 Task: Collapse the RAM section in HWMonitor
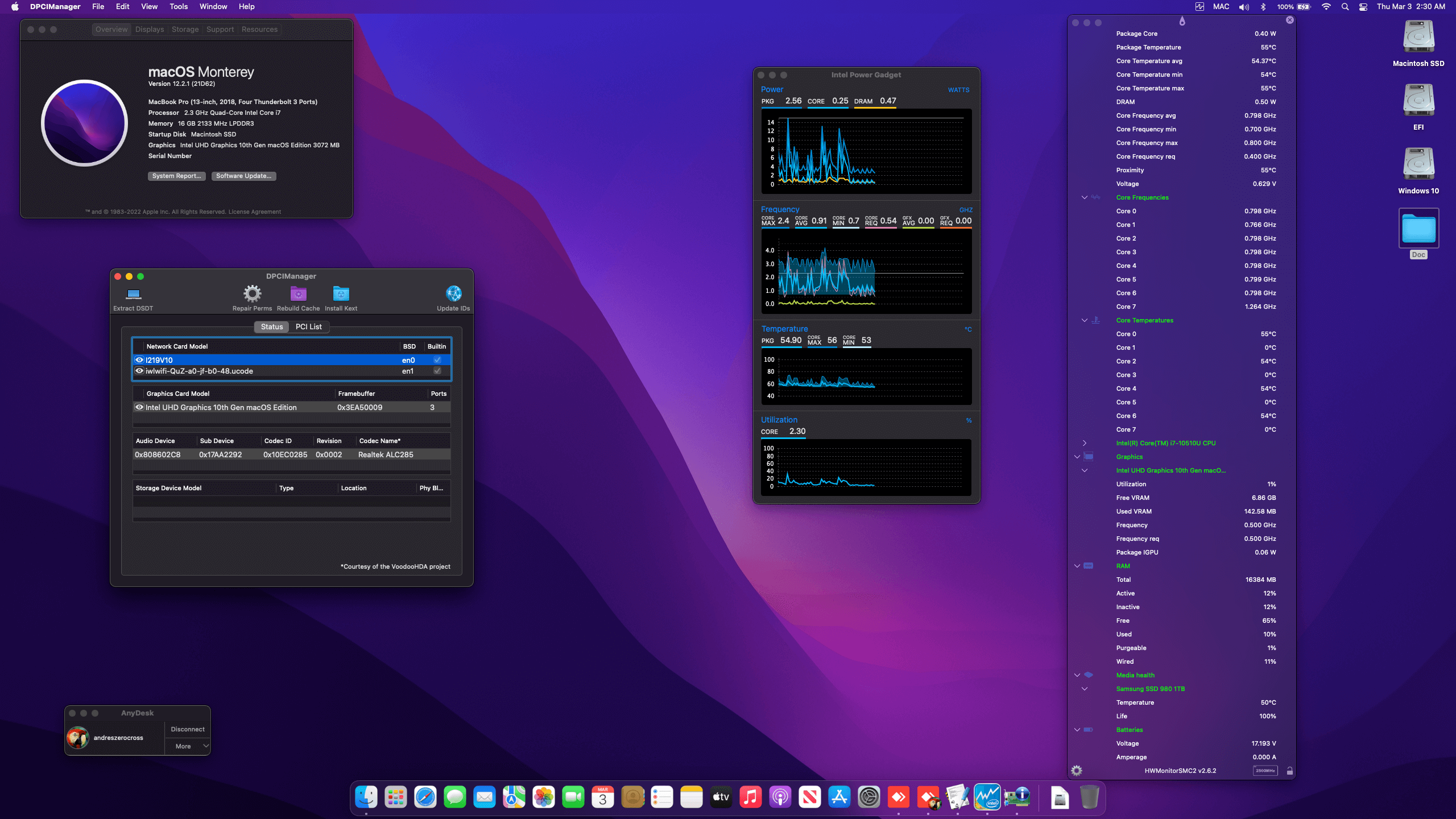(1077, 566)
